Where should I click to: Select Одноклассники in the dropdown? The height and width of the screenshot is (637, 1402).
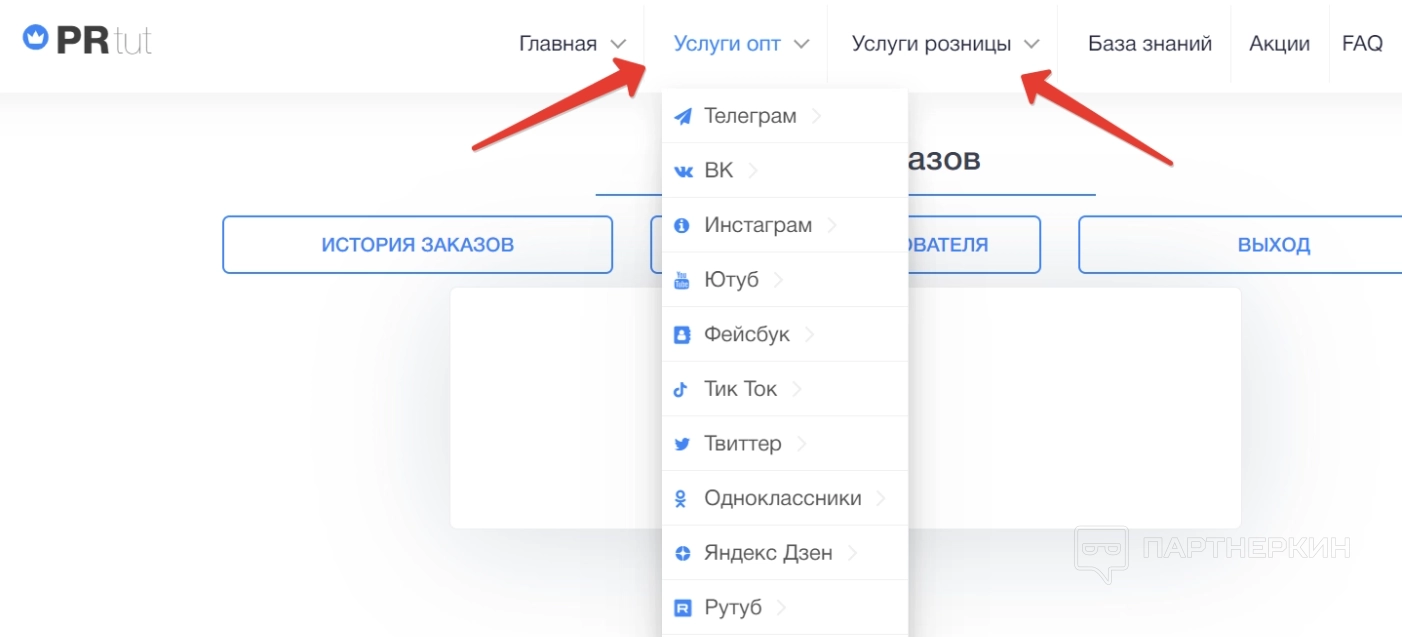point(785,497)
